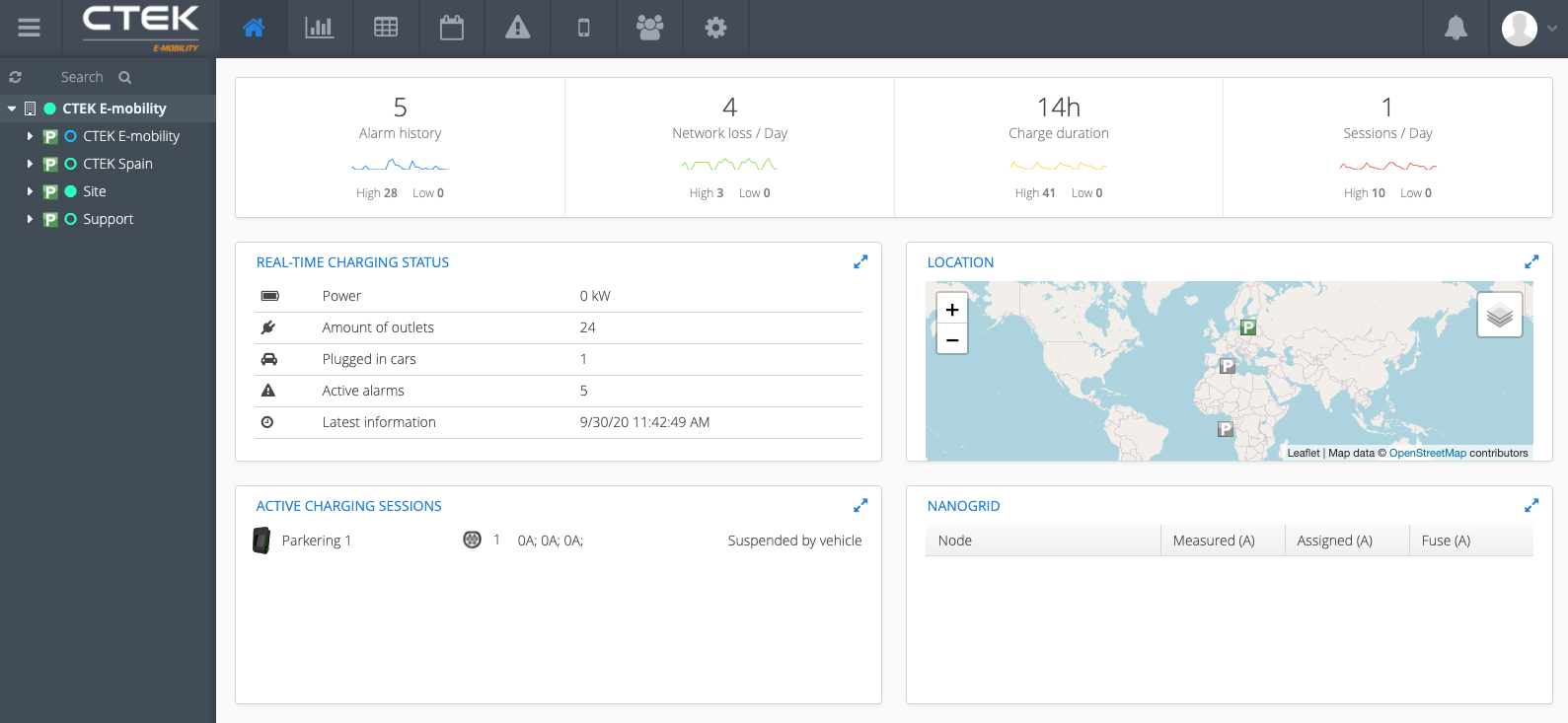Open the map layers control
Viewport: 1568px width, 723px height.
pyautogui.click(x=1500, y=315)
